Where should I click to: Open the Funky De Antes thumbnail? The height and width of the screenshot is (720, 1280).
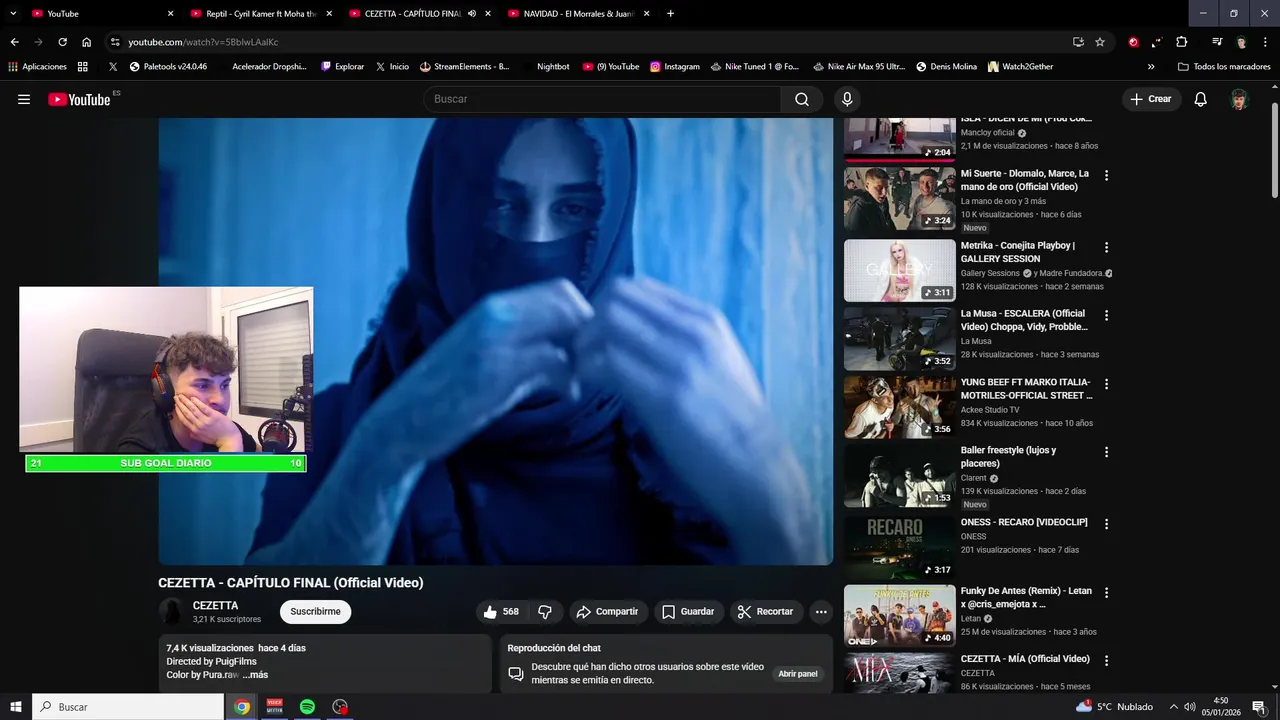click(x=900, y=615)
